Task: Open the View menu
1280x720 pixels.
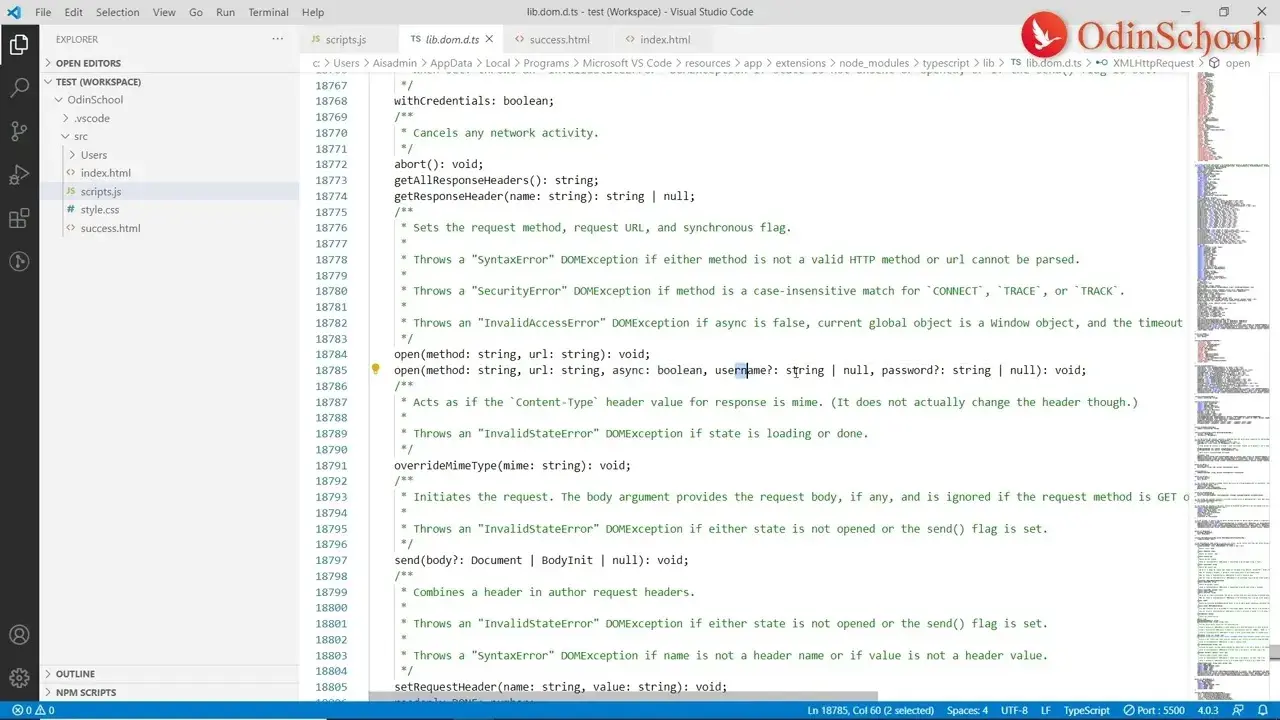Action: [x=163, y=12]
